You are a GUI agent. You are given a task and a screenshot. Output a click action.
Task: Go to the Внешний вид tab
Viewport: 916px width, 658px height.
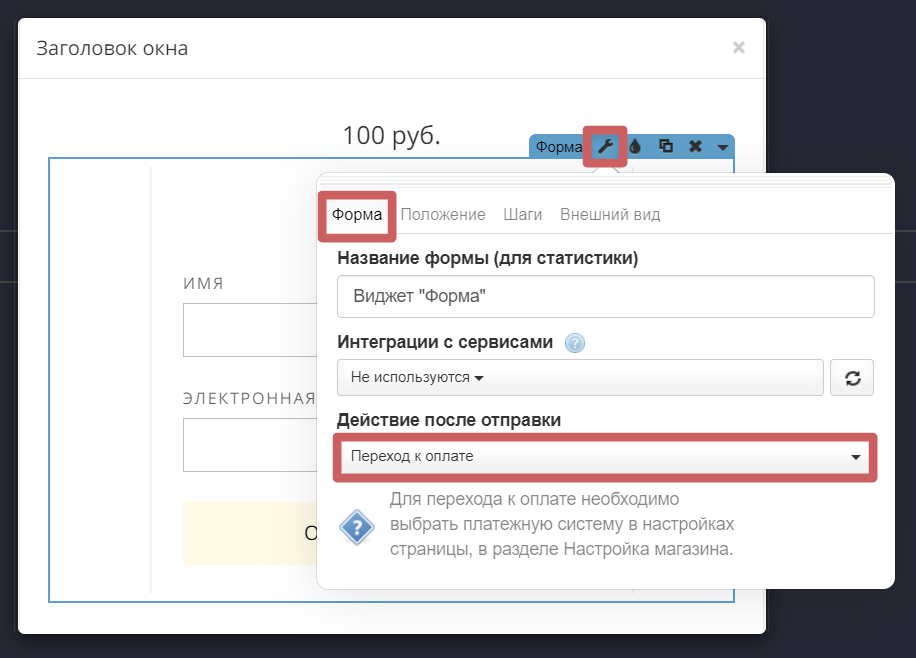click(610, 215)
